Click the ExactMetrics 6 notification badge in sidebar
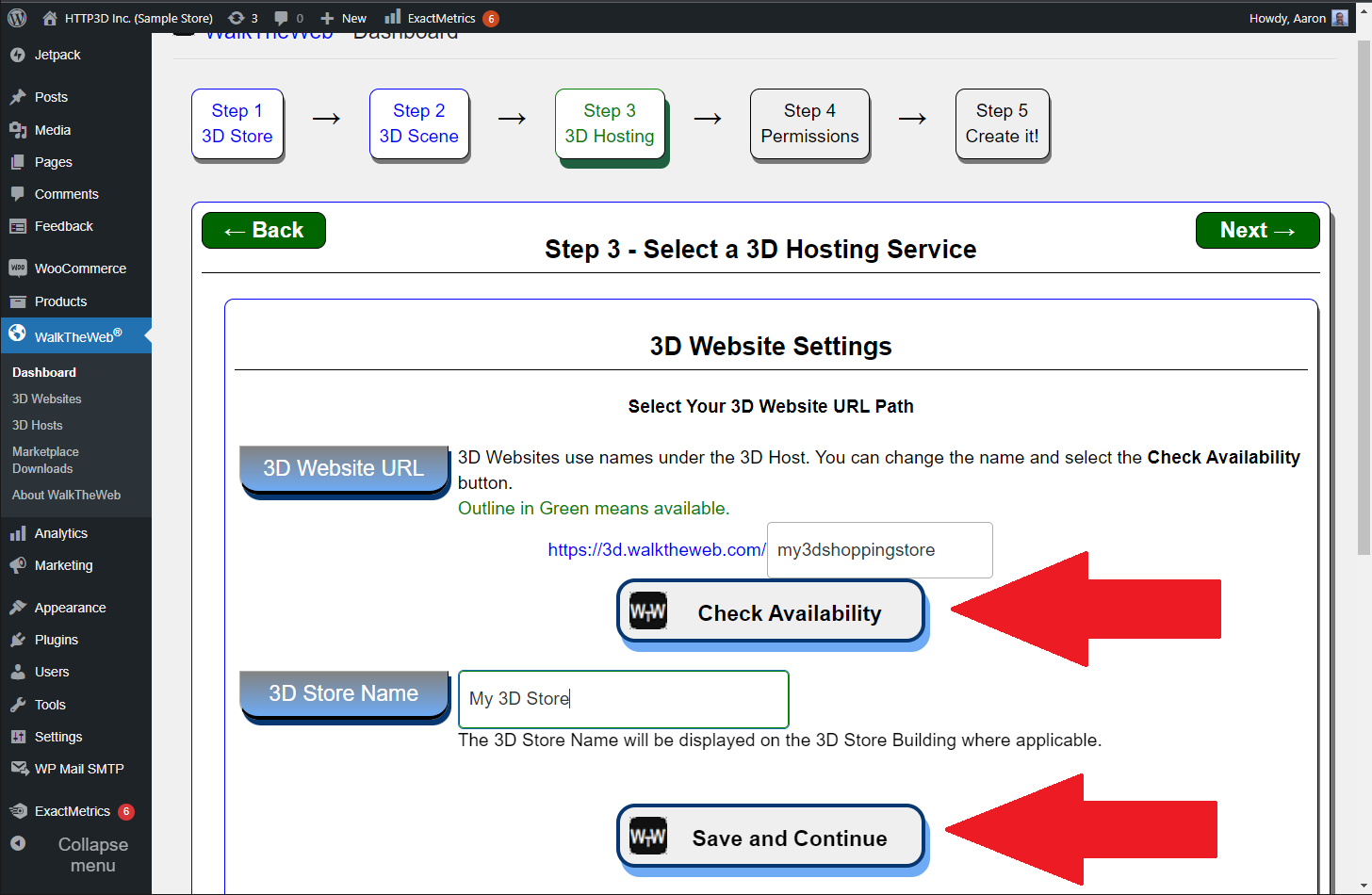The height and width of the screenshot is (895, 1372). tap(126, 811)
